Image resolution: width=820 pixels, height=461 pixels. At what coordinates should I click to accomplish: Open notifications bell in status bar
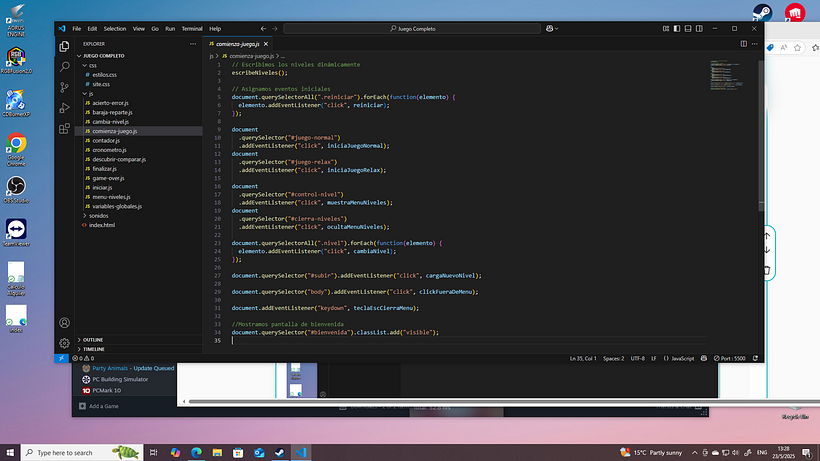(x=755, y=359)
